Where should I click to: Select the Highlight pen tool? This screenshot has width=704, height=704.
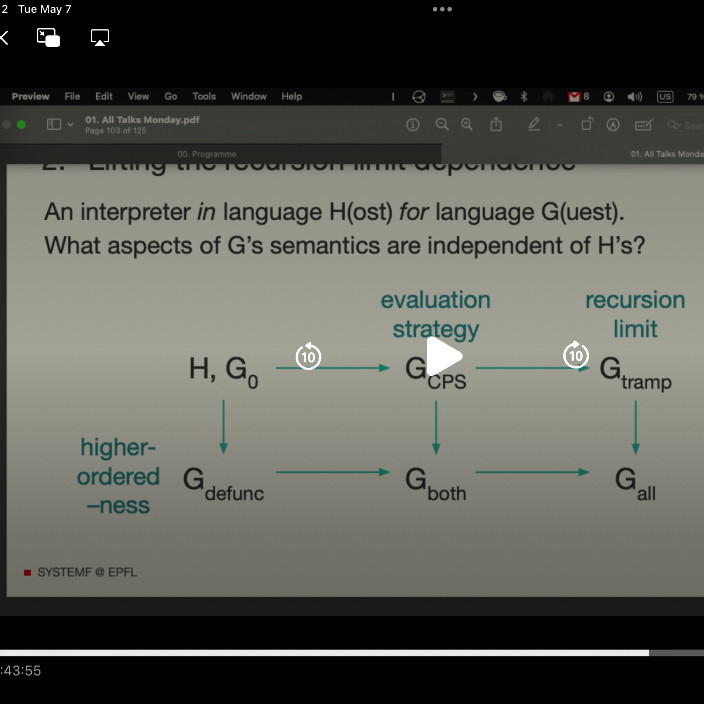pyautogui.click(x=534, y=125)
